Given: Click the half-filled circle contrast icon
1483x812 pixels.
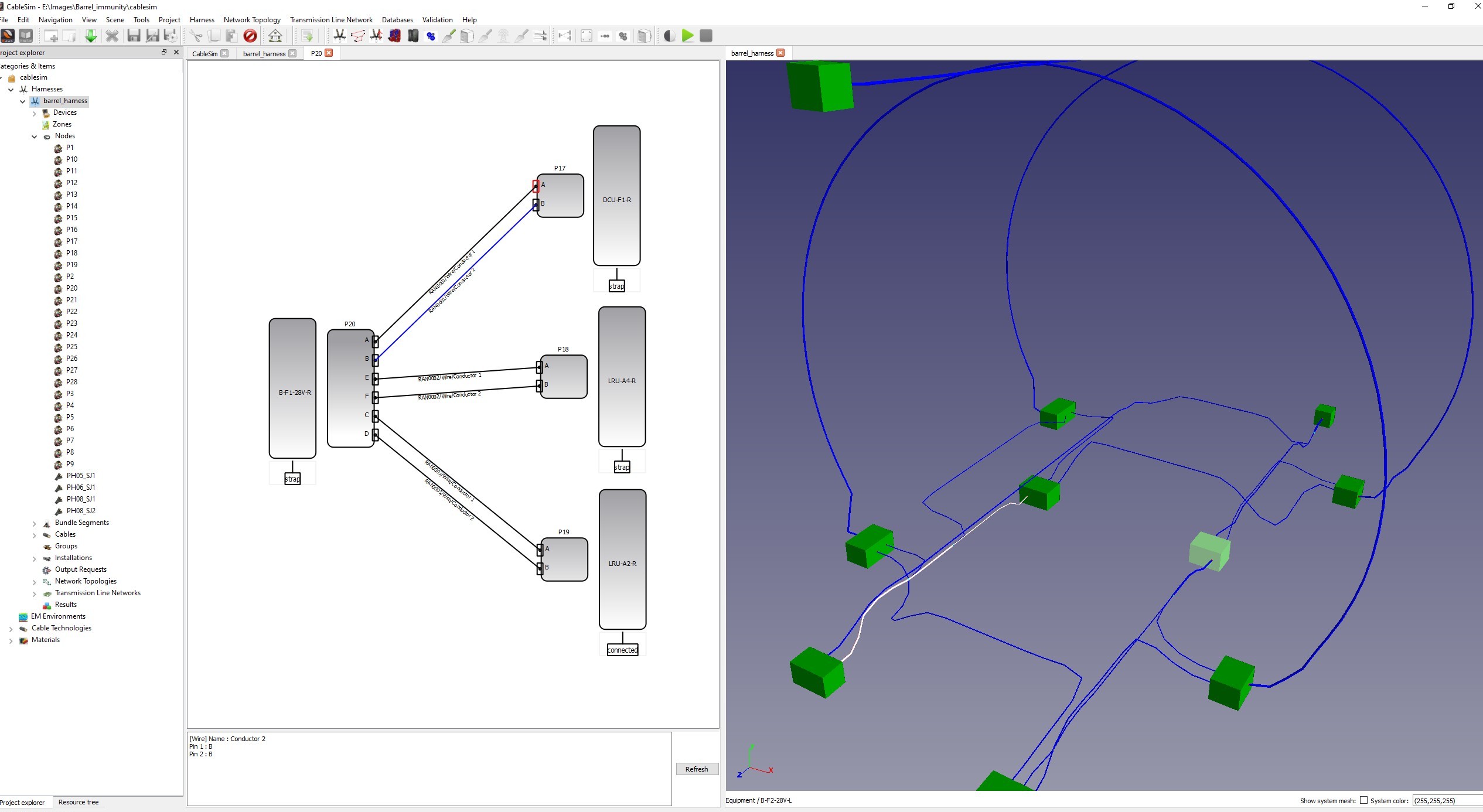Looking at the screenshot, I should [669, 36].
